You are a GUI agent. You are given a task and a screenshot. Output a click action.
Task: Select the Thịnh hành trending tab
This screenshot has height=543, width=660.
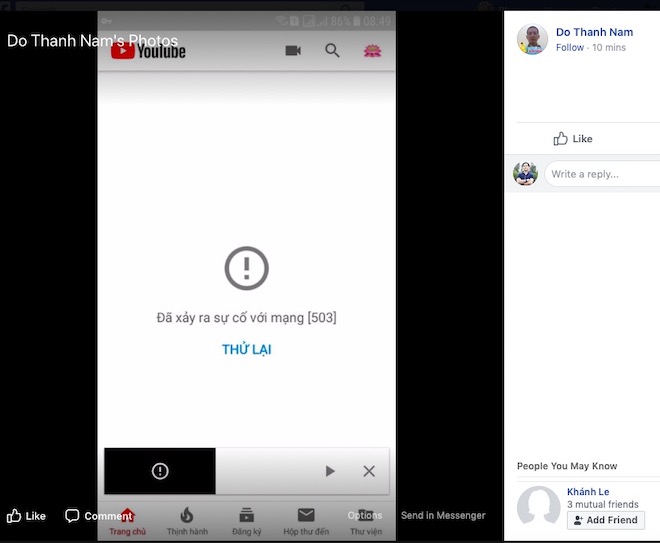(187, 522)
